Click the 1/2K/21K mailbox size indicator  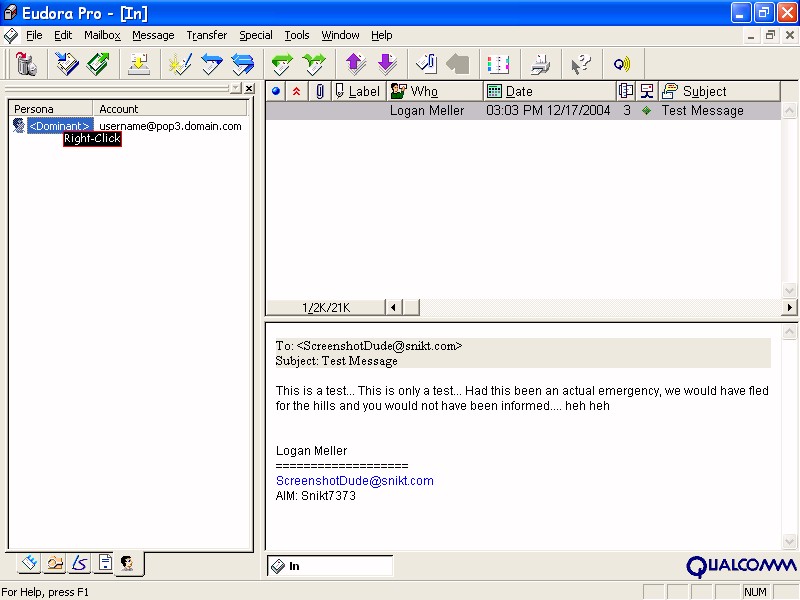click(x=326, y=308)
